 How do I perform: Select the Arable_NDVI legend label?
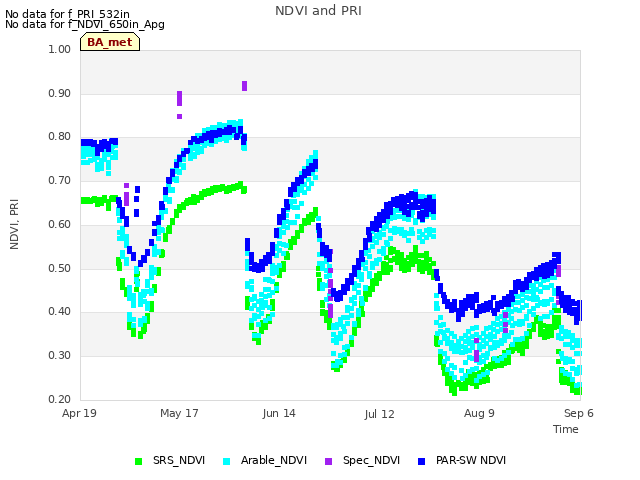point(273,460)
